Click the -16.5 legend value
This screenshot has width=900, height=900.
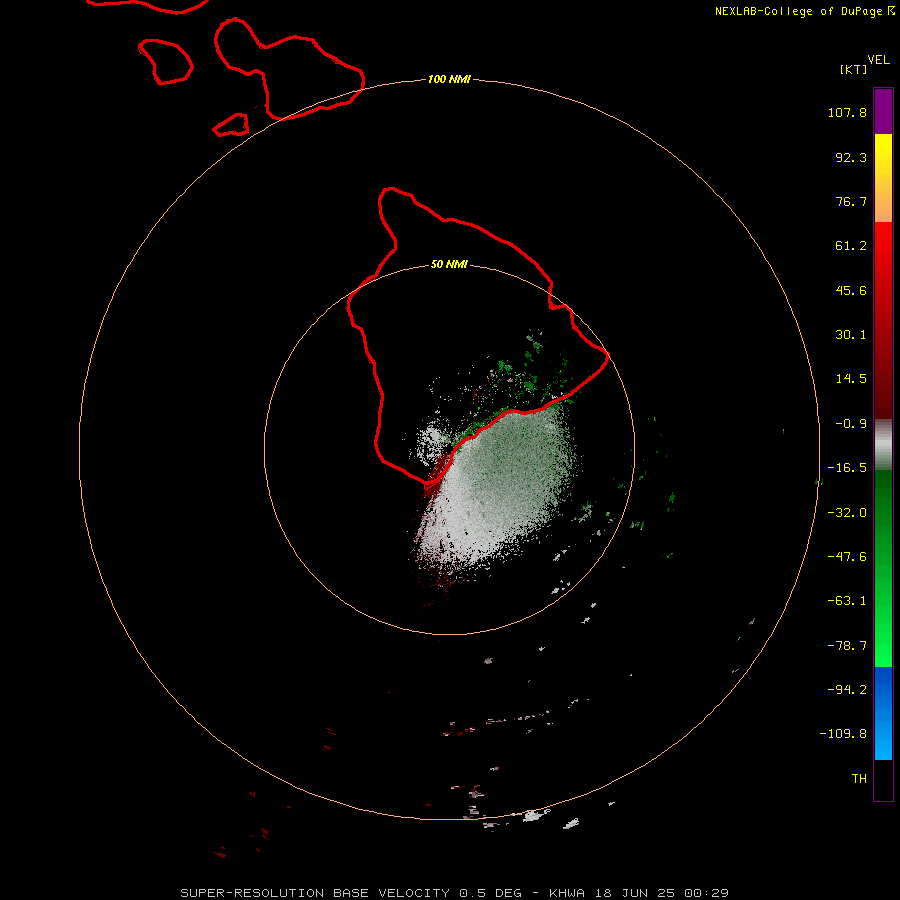click(x=847, y=468)
